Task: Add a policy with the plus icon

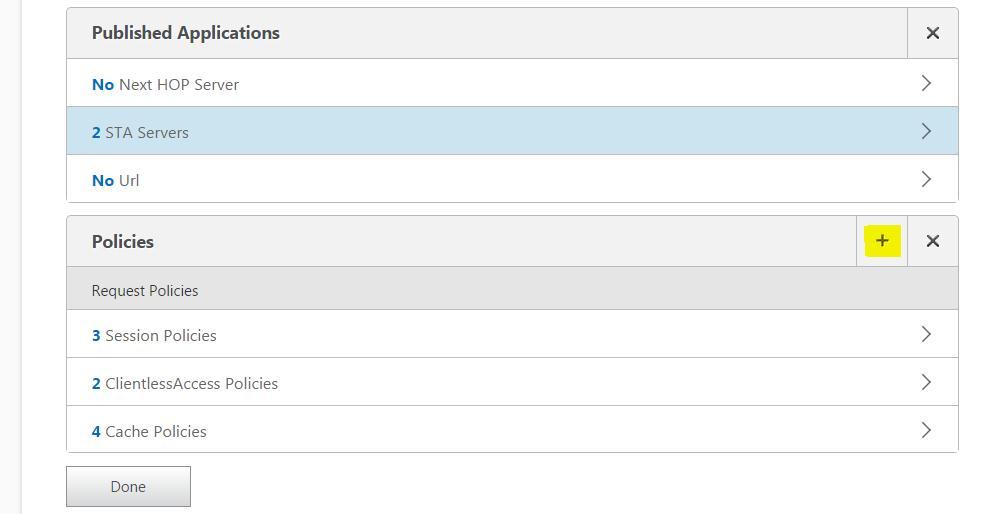Action: pyautogui.click(x=882, y=241)
